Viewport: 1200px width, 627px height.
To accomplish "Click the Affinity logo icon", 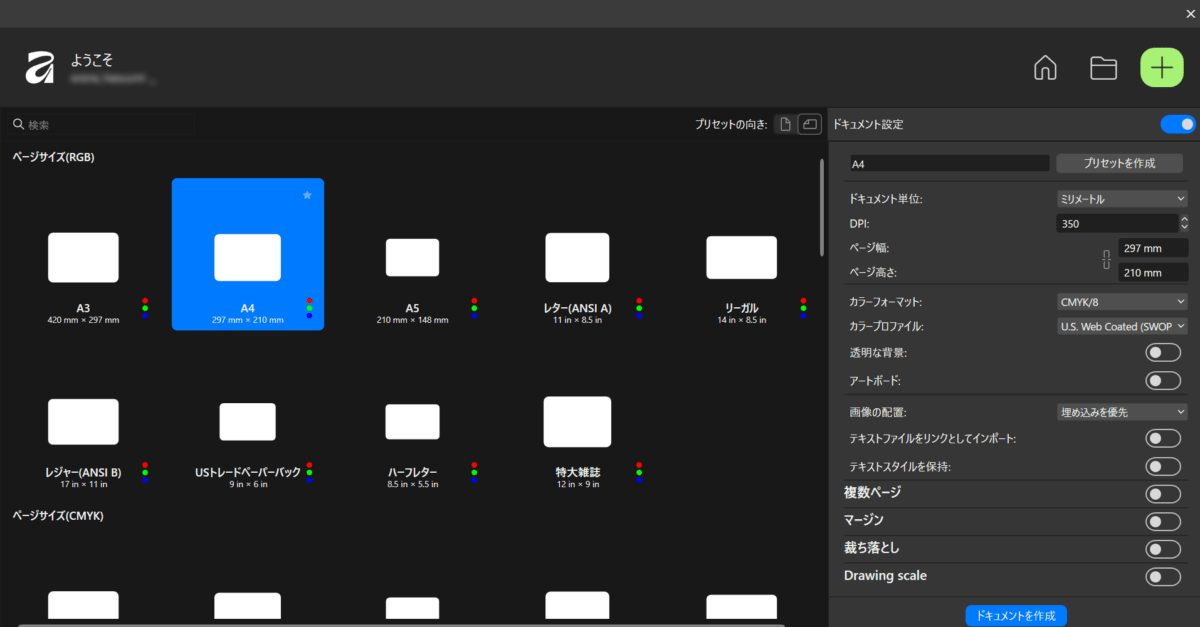I will [x=39, y=68].
